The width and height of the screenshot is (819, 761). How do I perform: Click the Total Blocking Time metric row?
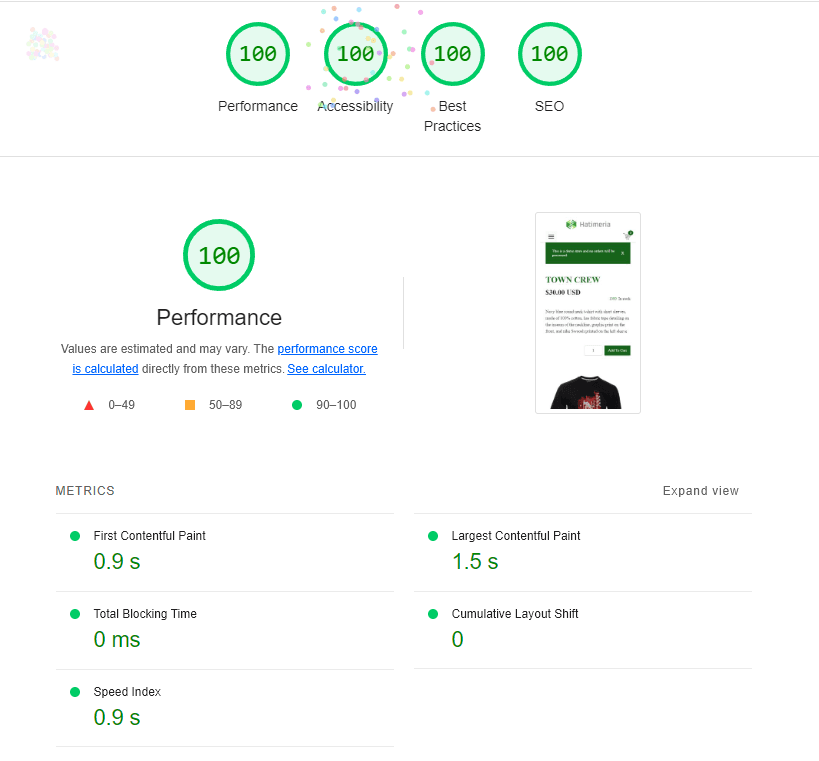click(x=145, y=614)
